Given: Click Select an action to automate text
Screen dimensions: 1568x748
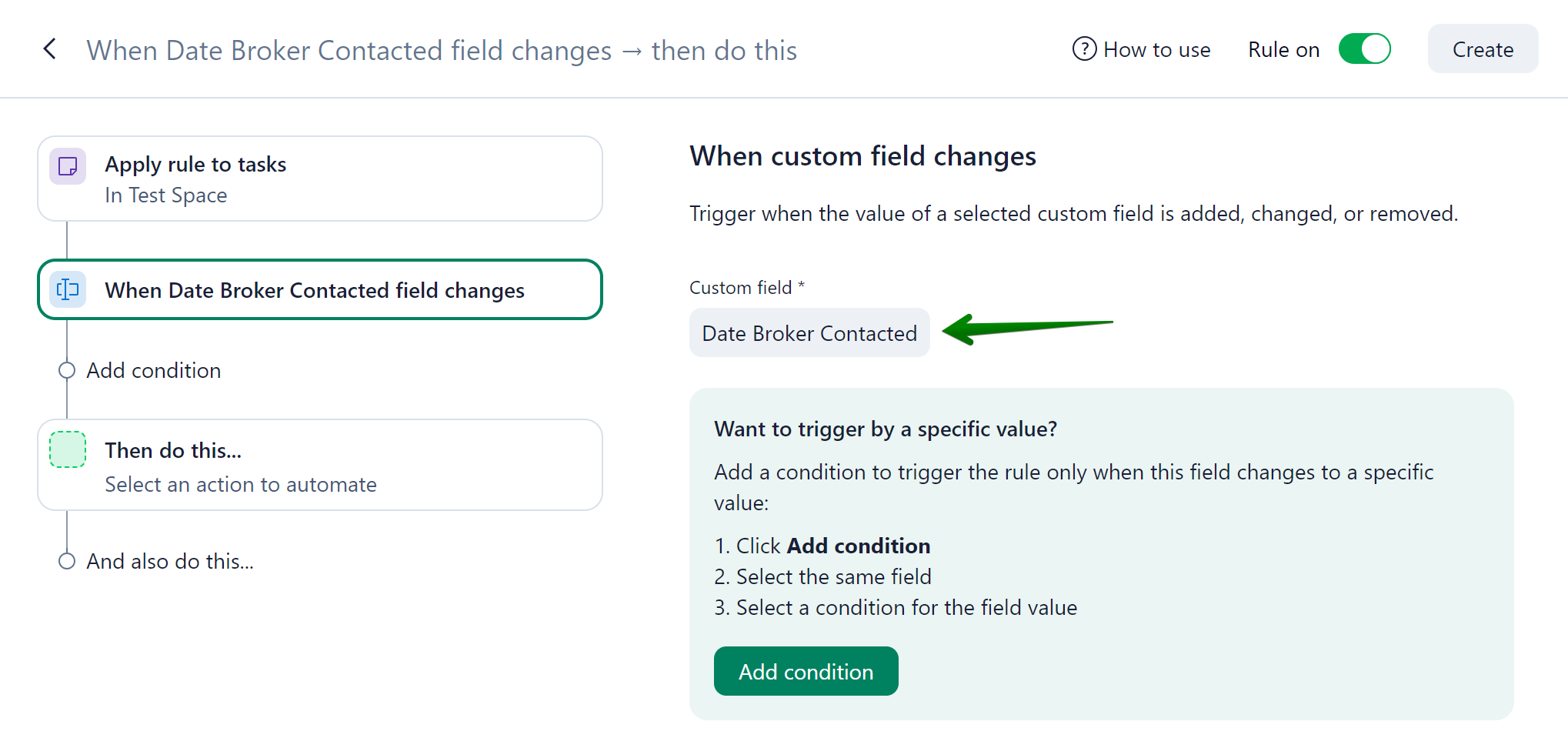Looking at the screenshot, I should coord(241,485).
